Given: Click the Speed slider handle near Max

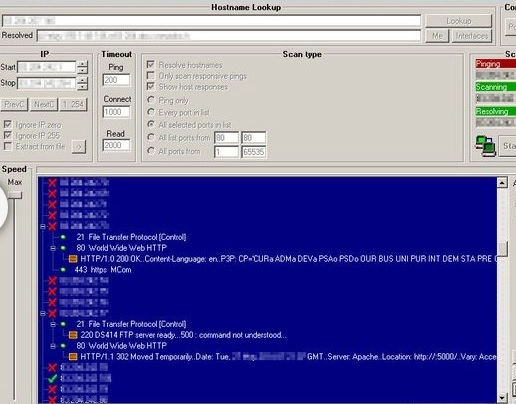Looking at the screenshot, I should click(x=15, y=195).
